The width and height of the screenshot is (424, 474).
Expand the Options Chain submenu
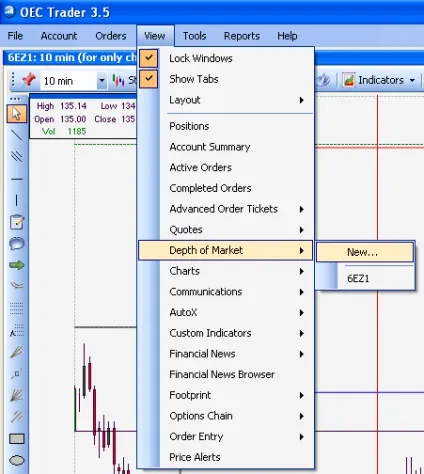pyautogui.click(x=225, y=416)
